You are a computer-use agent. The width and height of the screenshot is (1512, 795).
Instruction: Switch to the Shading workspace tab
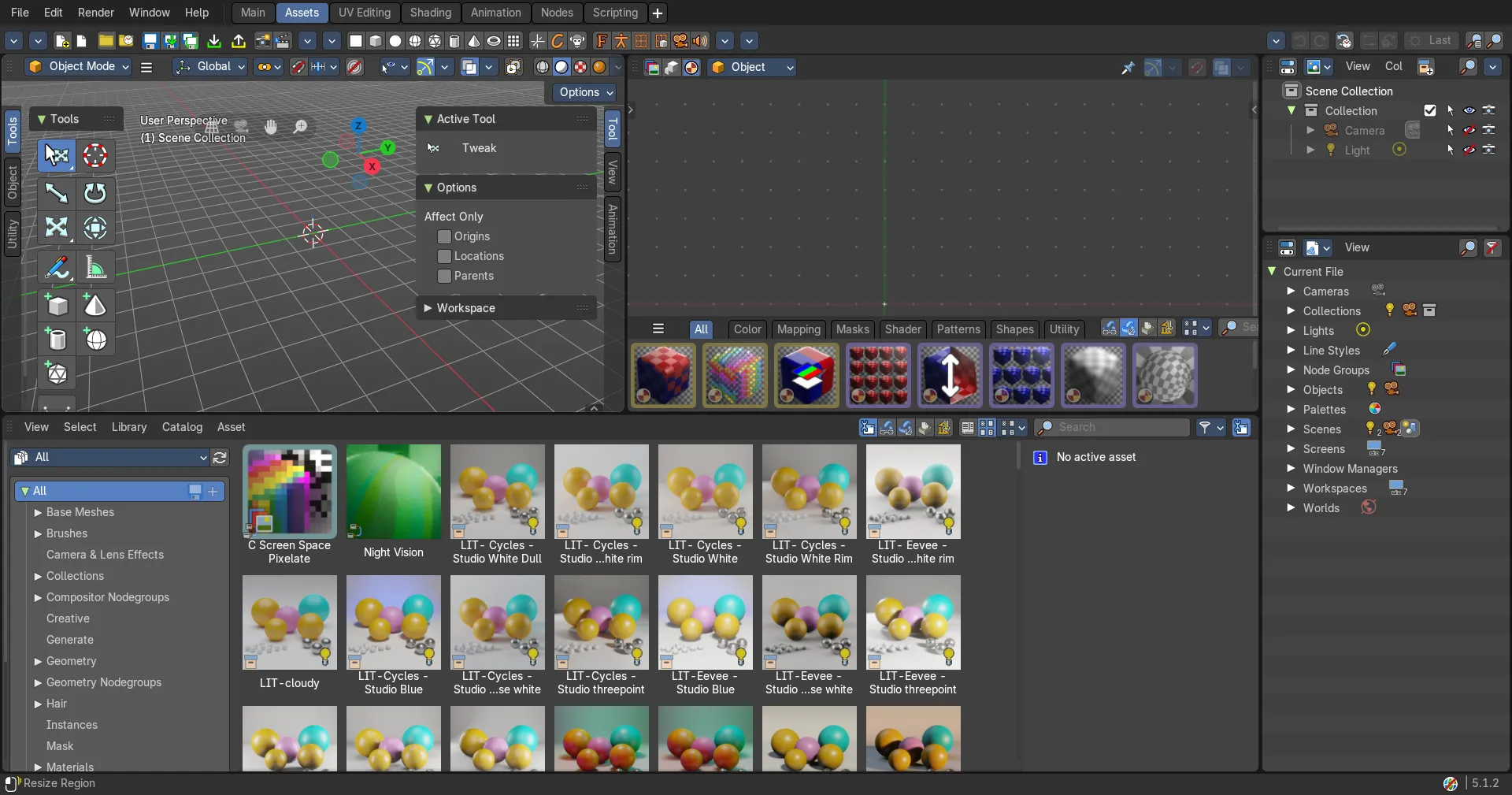pos(430,13)
